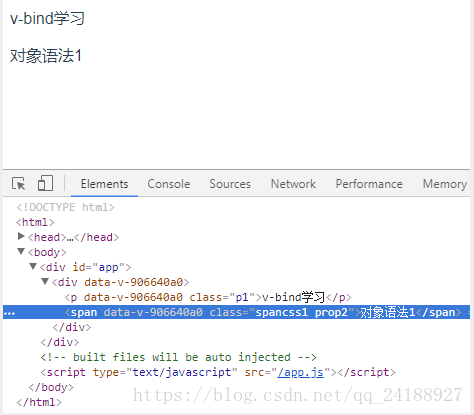
Task: Switch to the Console tab
Action: [169, 184]
